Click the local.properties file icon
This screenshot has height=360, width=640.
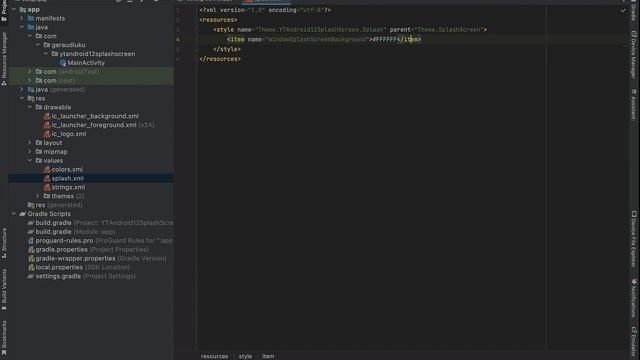[x=31, y=268]
